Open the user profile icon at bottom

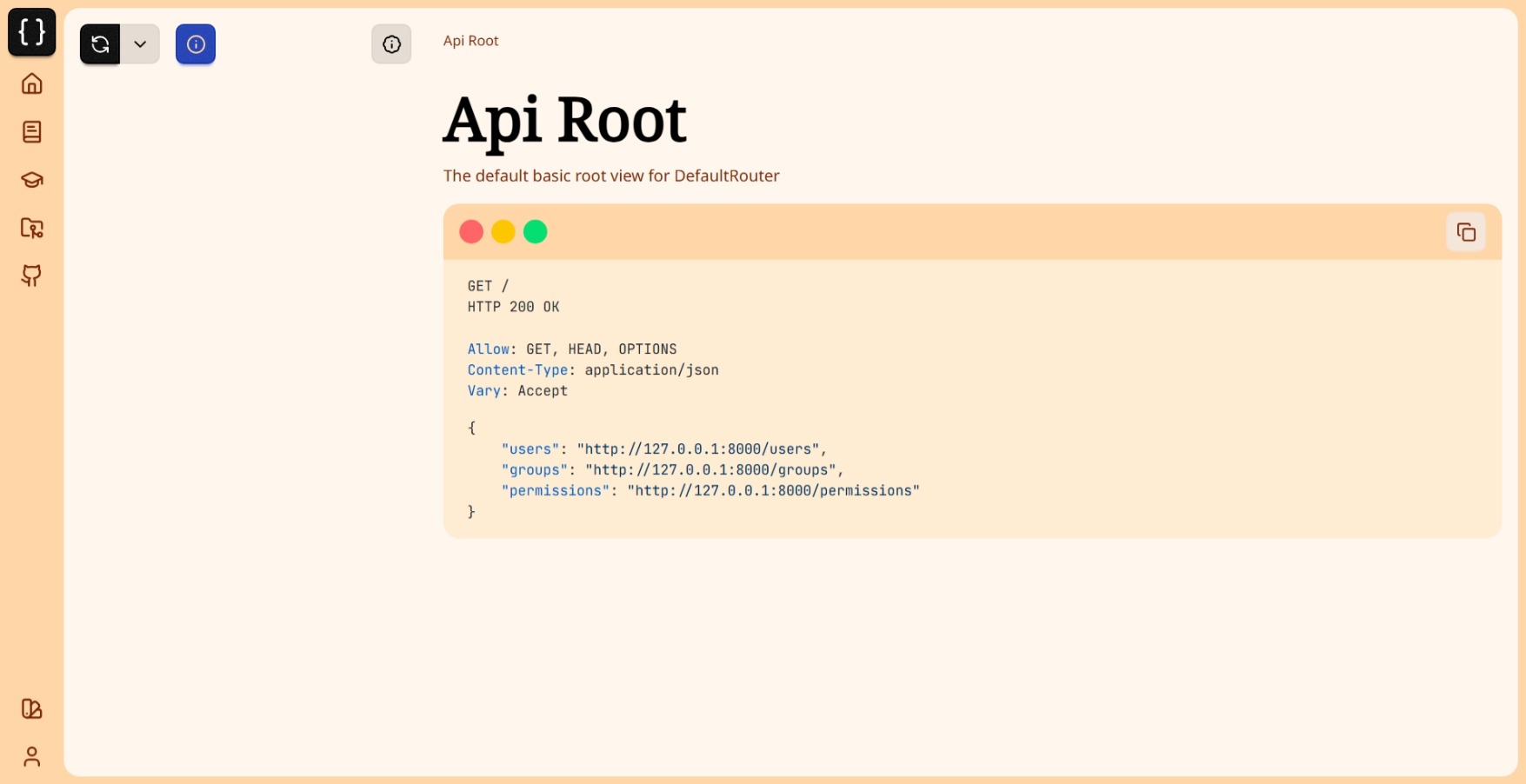coord(31,756)
